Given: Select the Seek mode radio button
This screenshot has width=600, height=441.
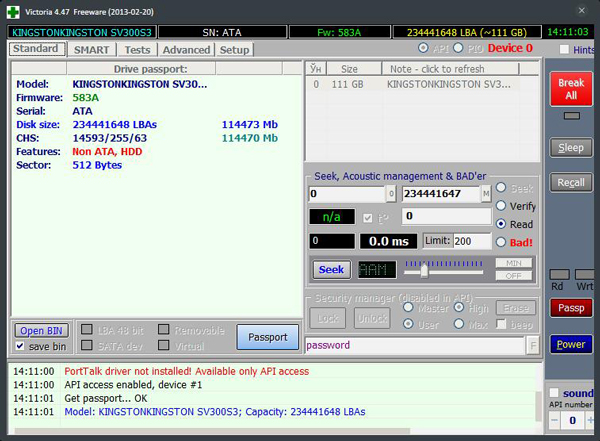Looking at the screenshot, I should point(501,188).
